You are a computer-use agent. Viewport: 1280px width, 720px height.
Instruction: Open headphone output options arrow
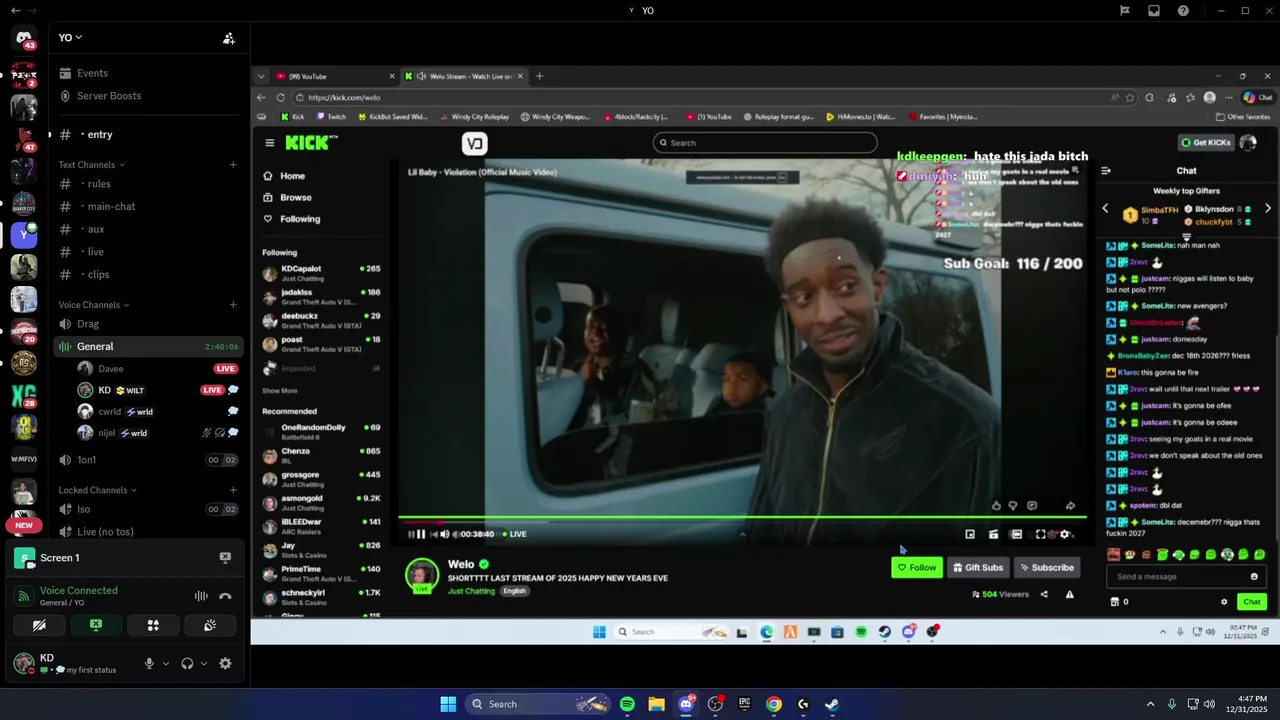[x=204, y=663]
